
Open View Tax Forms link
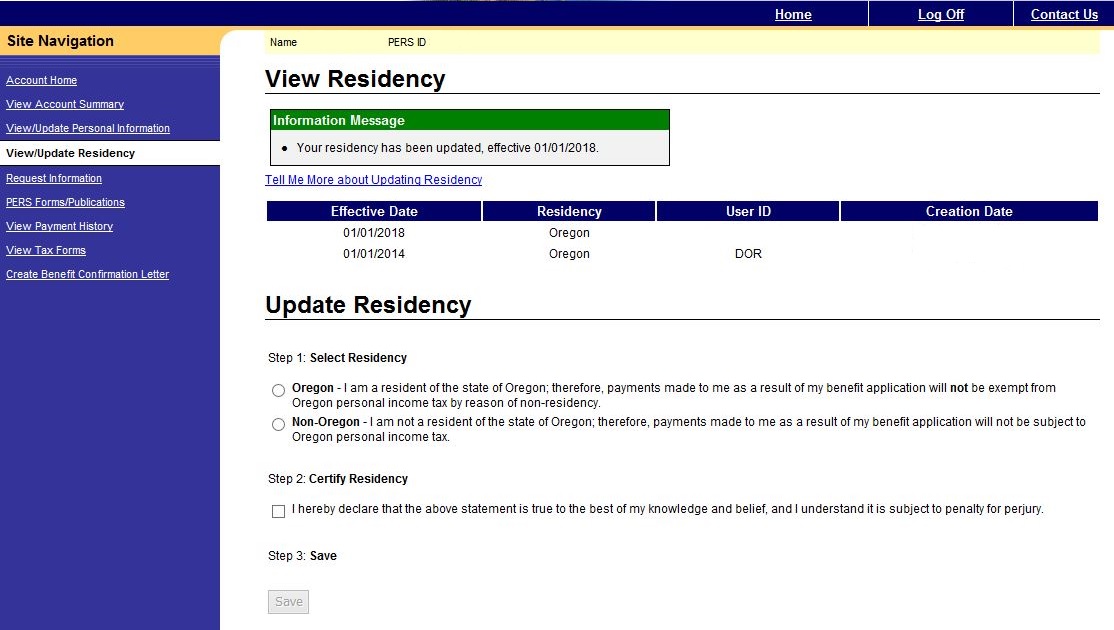[46, 250]
